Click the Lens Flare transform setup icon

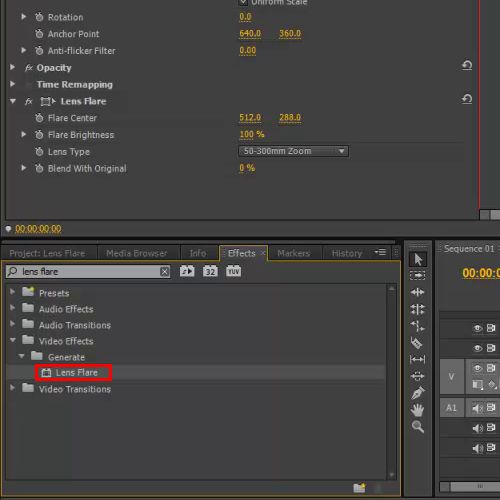(48, 101)
